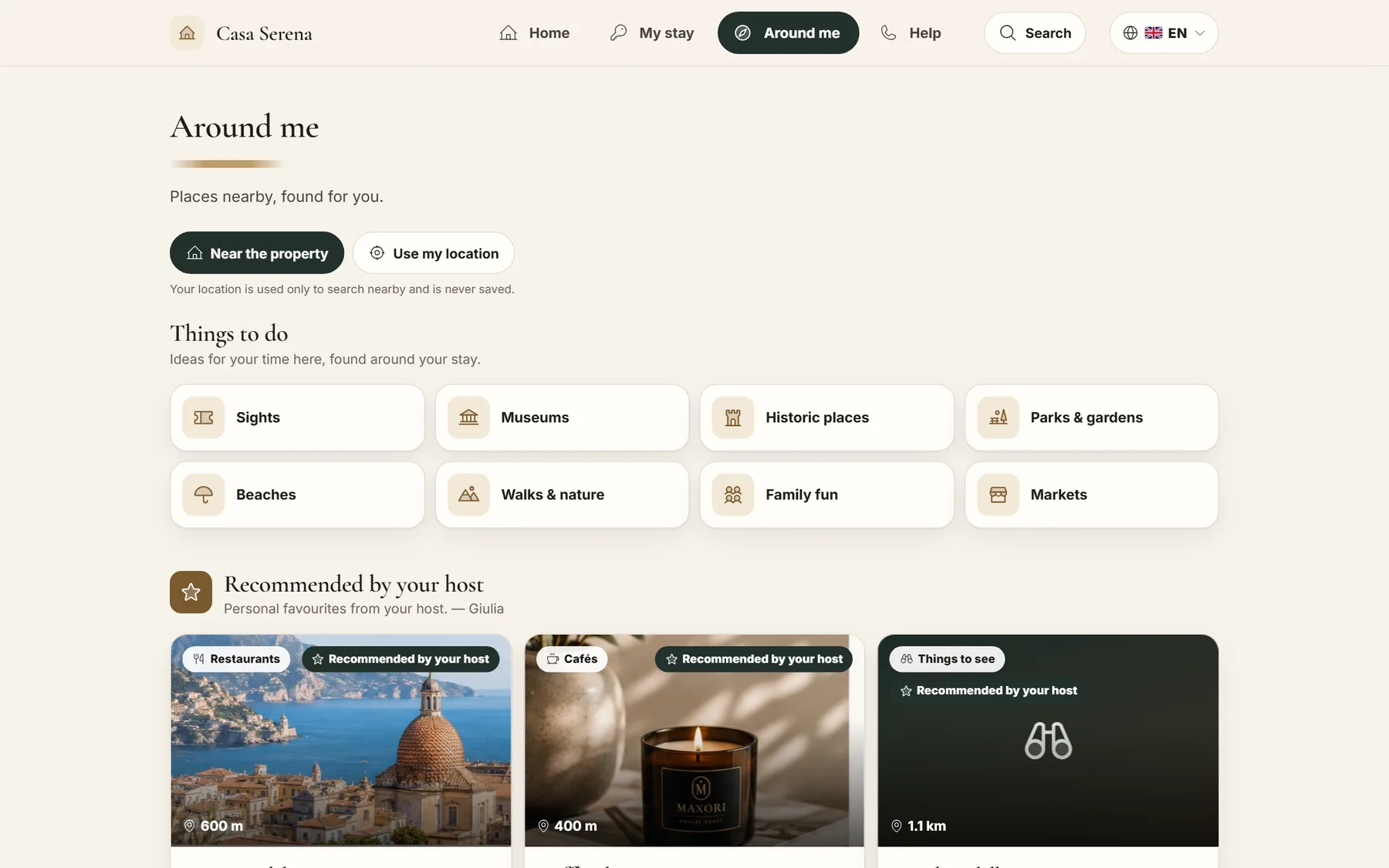
Task: Click the Things to do heading
Action: [x=229, y=333]
